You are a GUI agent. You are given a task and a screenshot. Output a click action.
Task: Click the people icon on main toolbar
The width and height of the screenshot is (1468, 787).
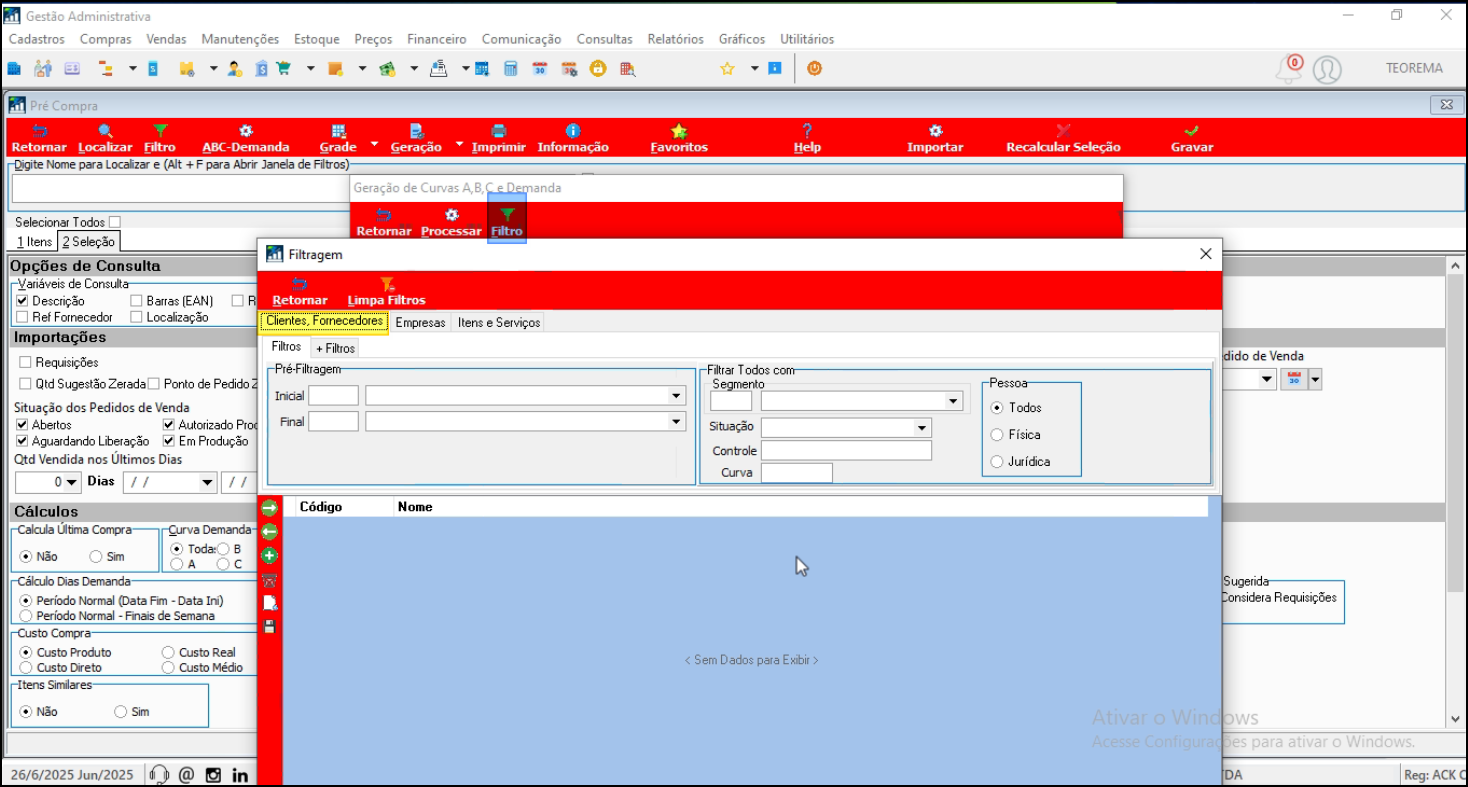[43, 69]
